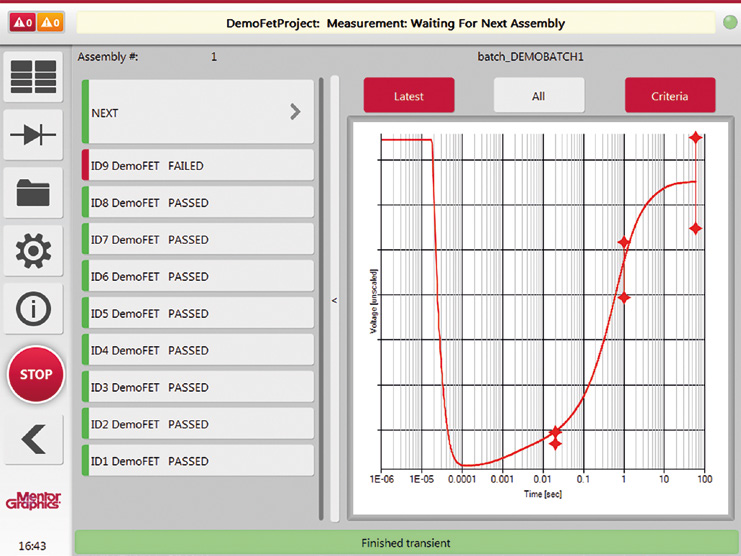741x556 pixels.
Task: Go back using the left chevron
Action: (x=33, y=439)
